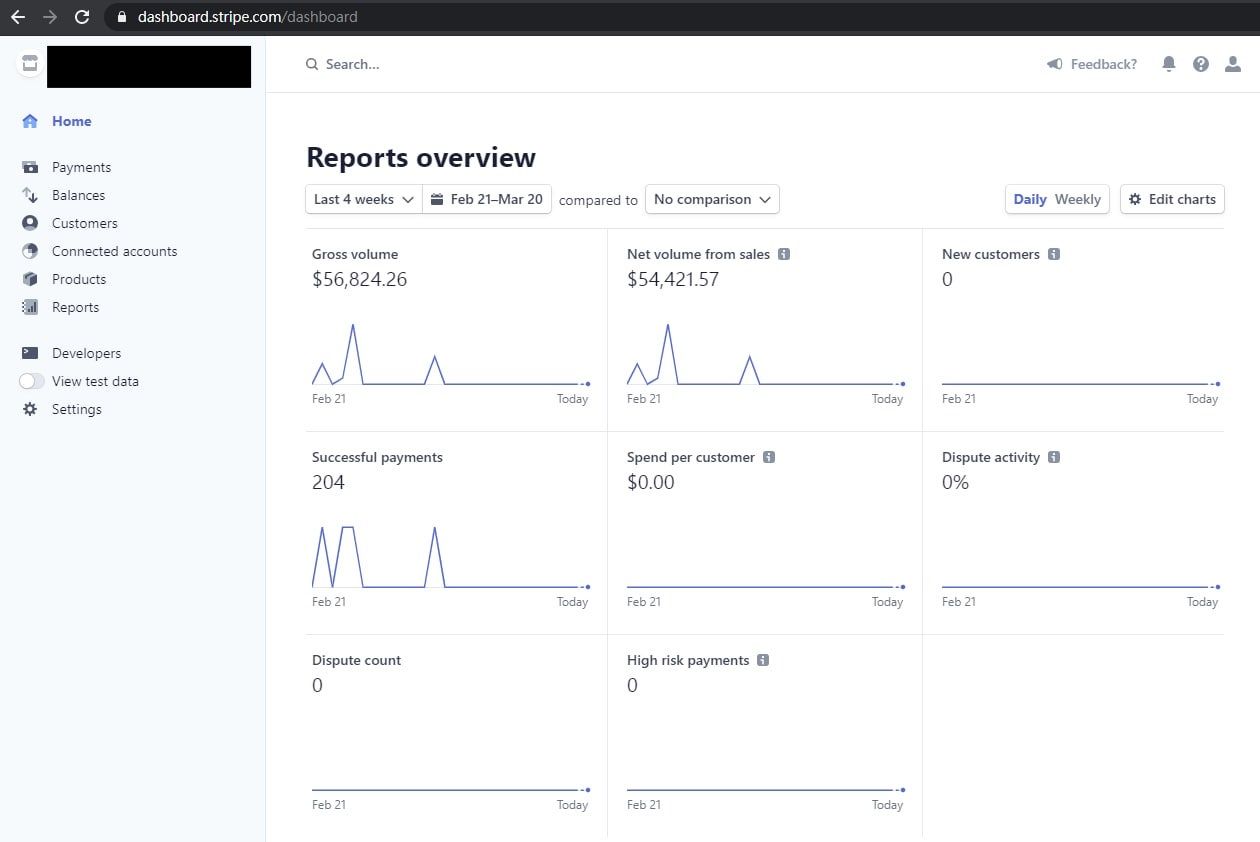This screenshot has width=1260, height=842.
Task: Expand the No comparison dropdown
Action: click(711, 199)
